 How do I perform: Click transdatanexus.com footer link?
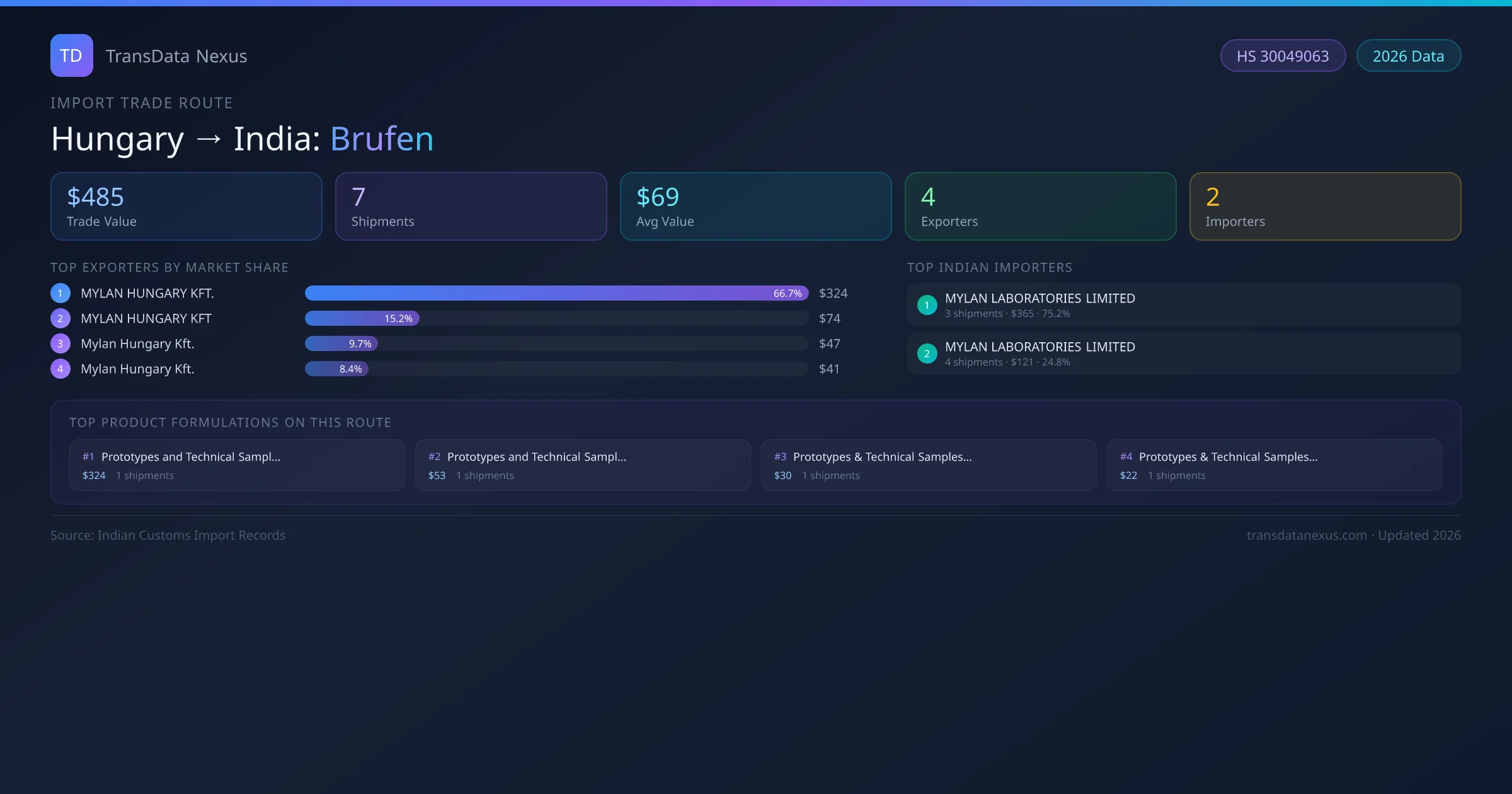coord(1306,535)
